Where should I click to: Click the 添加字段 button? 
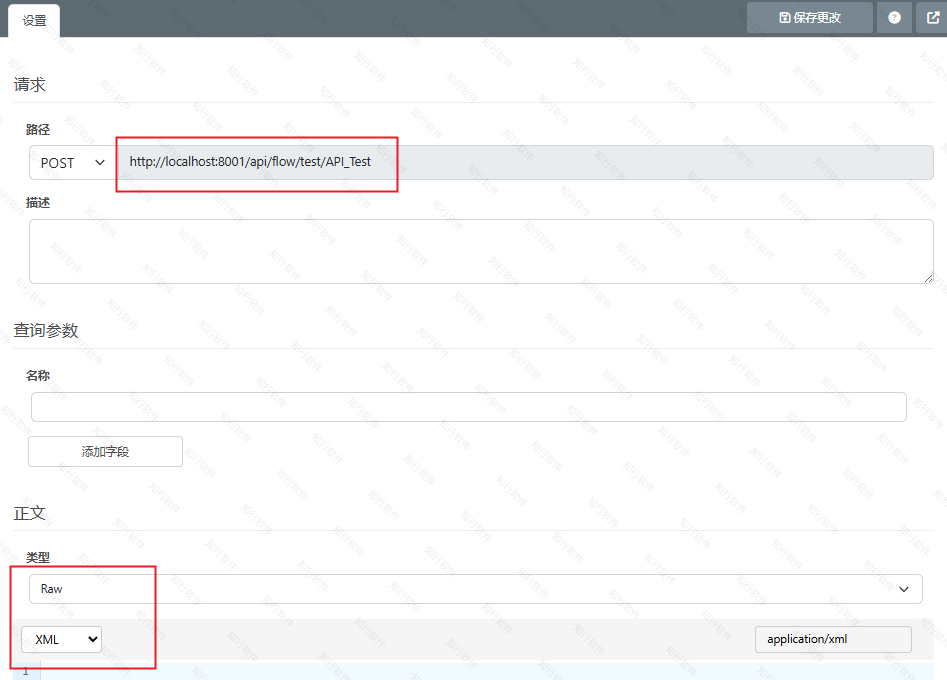[x=105, y=451]
